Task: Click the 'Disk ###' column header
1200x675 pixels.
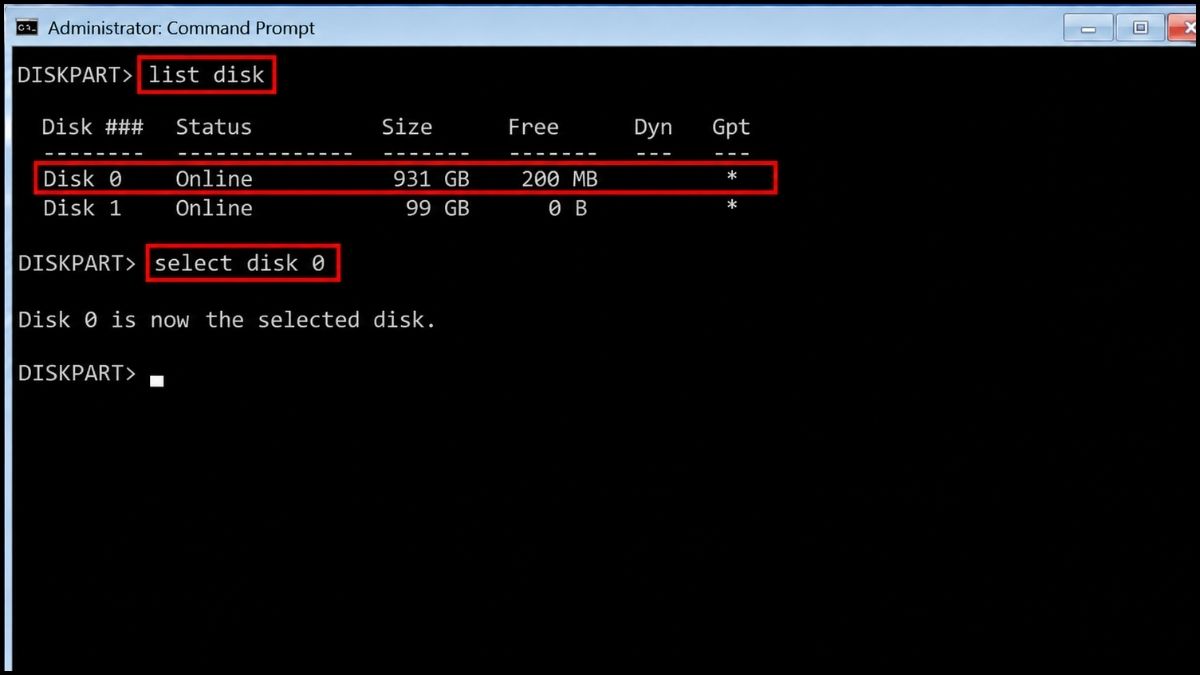Action: point(92,127)
